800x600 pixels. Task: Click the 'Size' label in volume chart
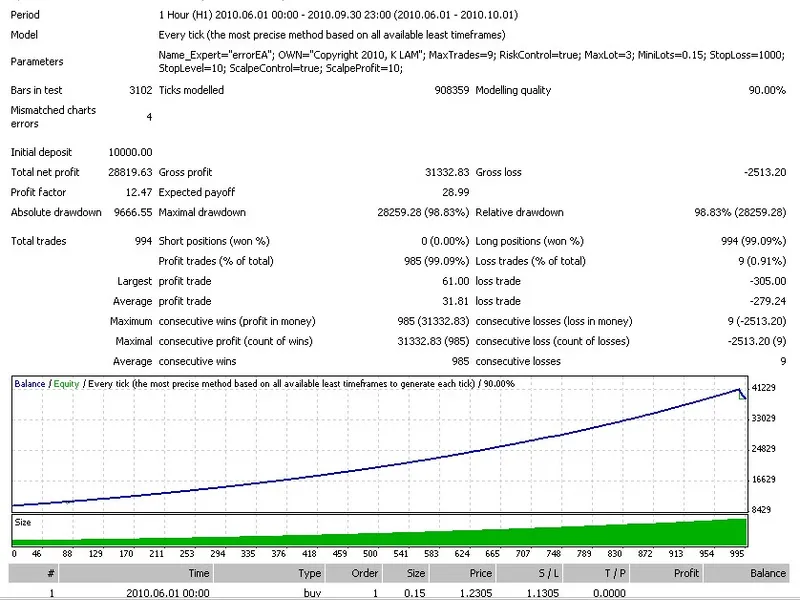tap(23, 522)
